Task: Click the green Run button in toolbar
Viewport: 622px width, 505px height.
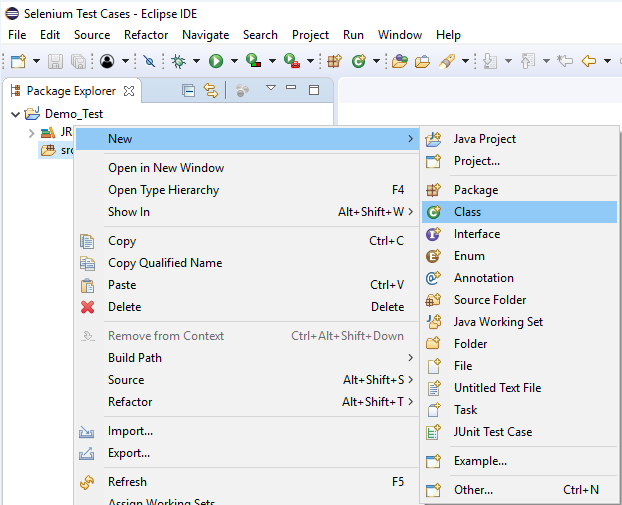Action: coord(215,61)
